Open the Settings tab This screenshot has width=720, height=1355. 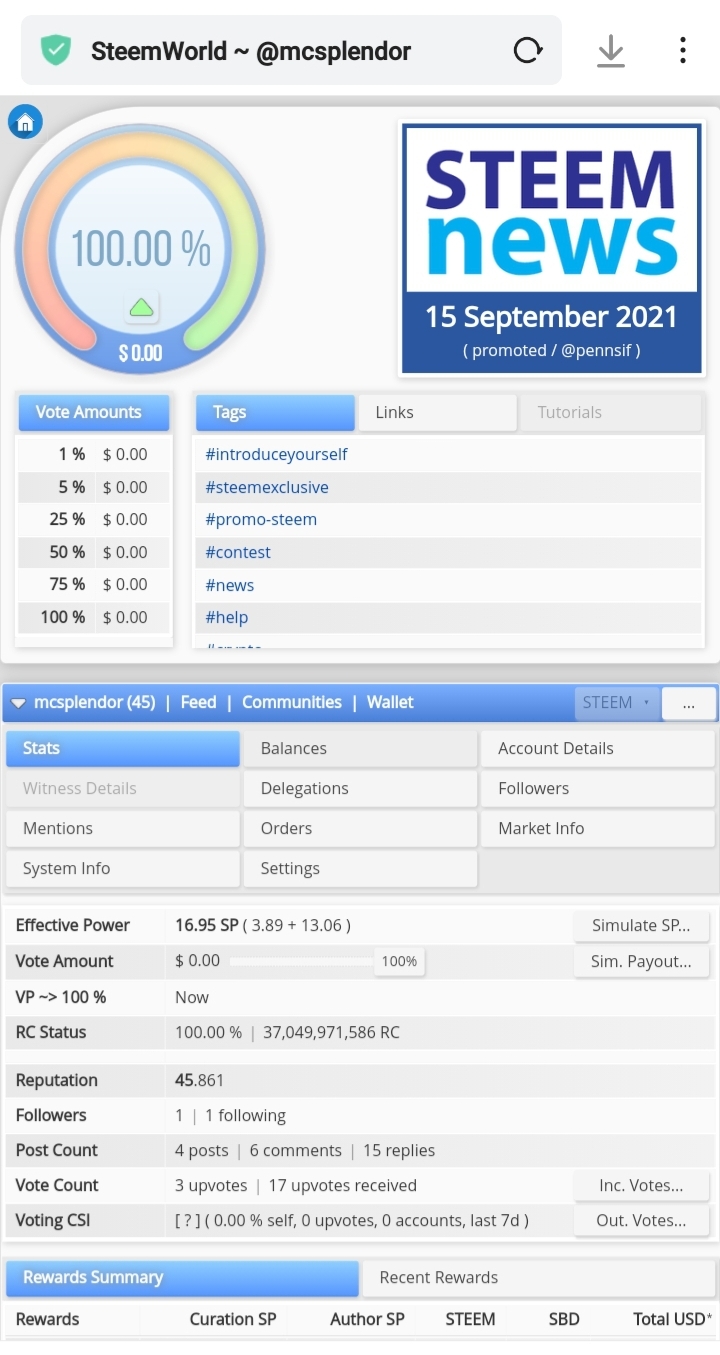(360, 868)
